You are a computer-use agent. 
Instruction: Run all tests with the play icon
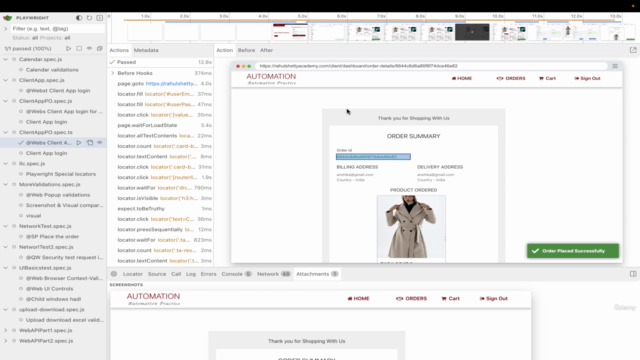click(x=69, y=49)
